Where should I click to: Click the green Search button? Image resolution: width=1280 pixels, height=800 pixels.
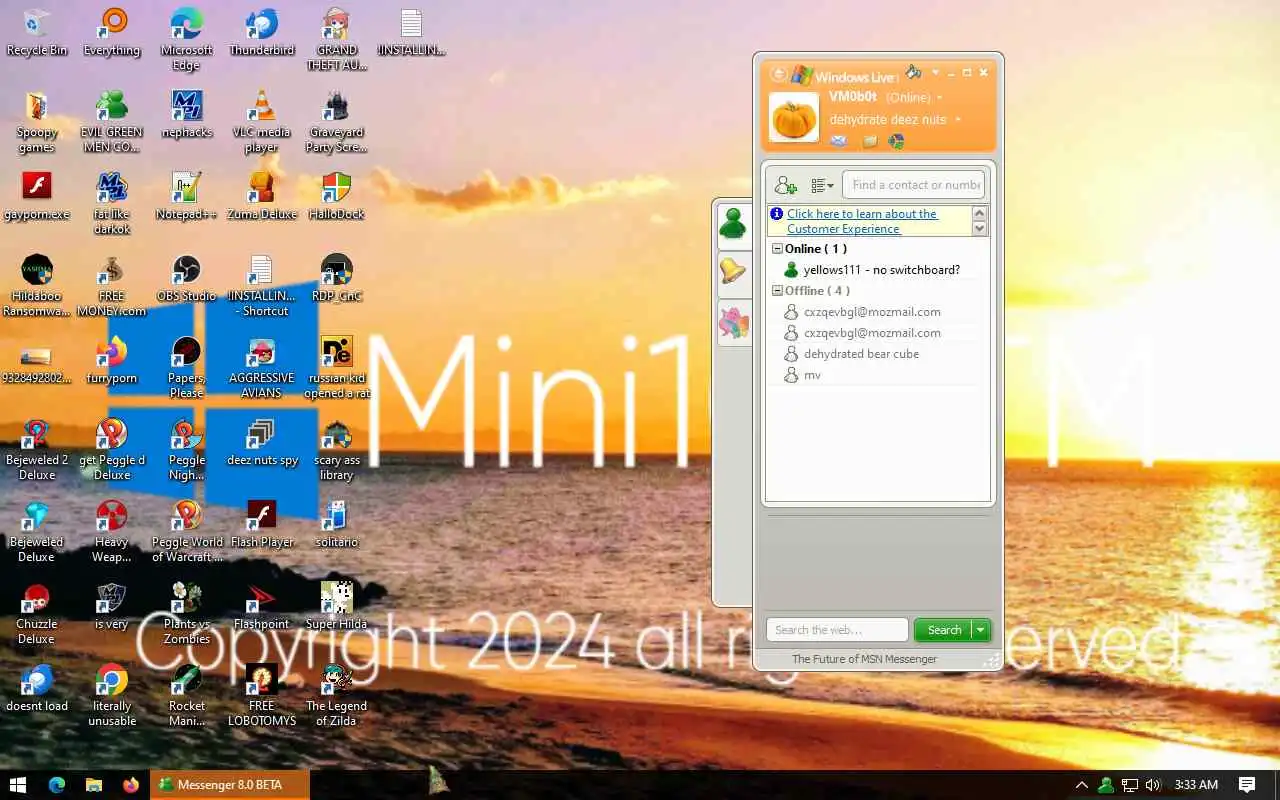943,630
